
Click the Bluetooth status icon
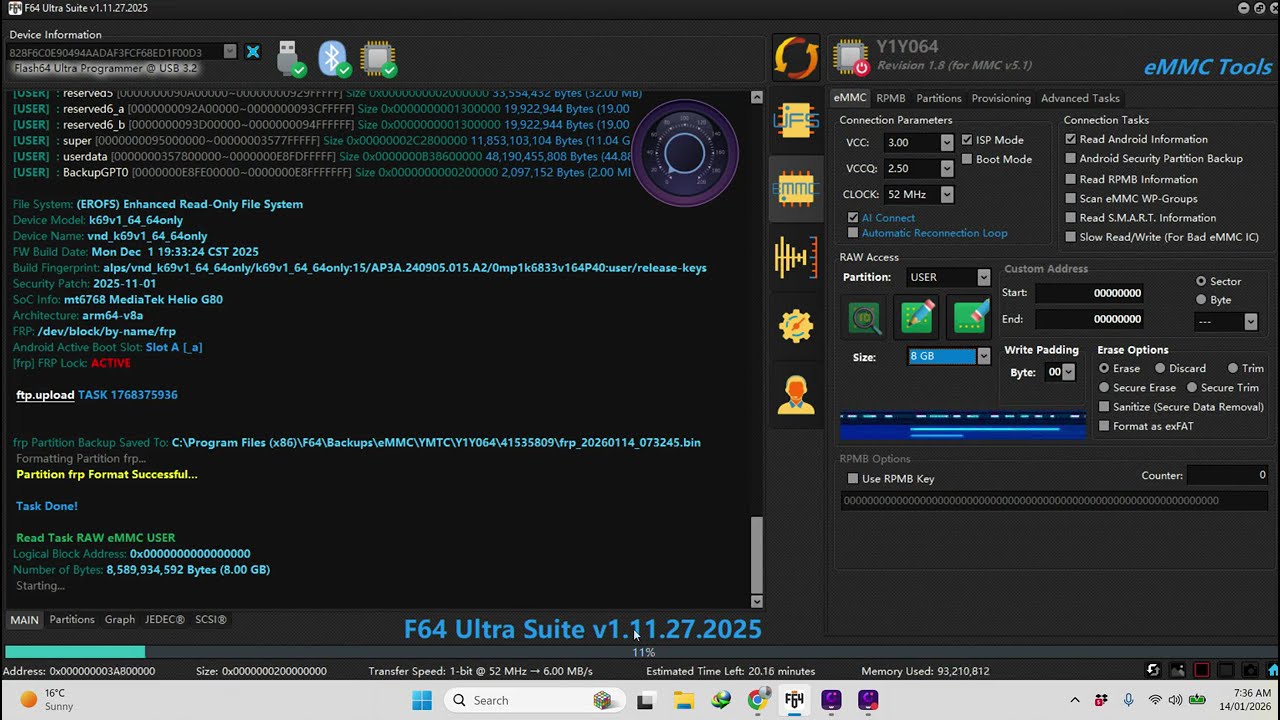pos(334,59)
